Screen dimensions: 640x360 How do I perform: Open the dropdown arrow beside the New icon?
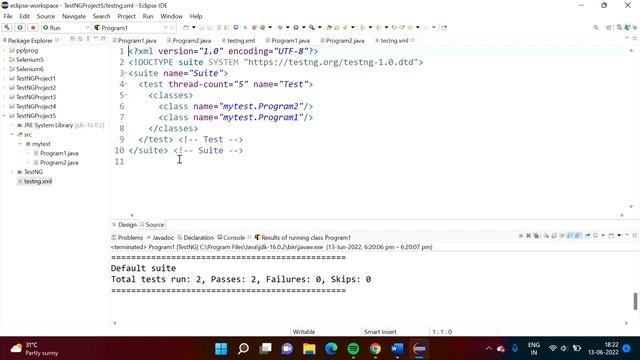coord(193,27)
